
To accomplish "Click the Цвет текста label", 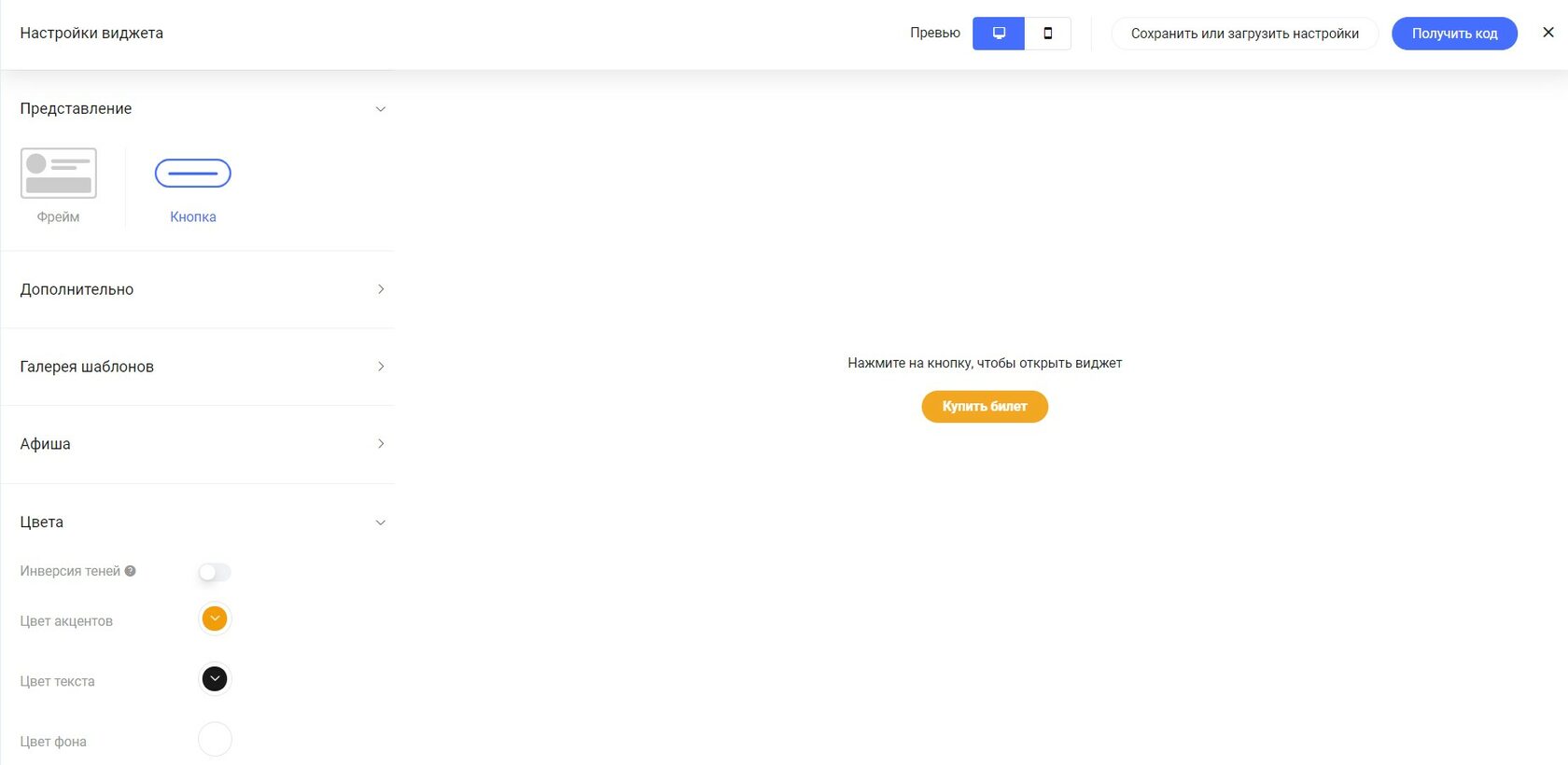I will click(57, 682).
